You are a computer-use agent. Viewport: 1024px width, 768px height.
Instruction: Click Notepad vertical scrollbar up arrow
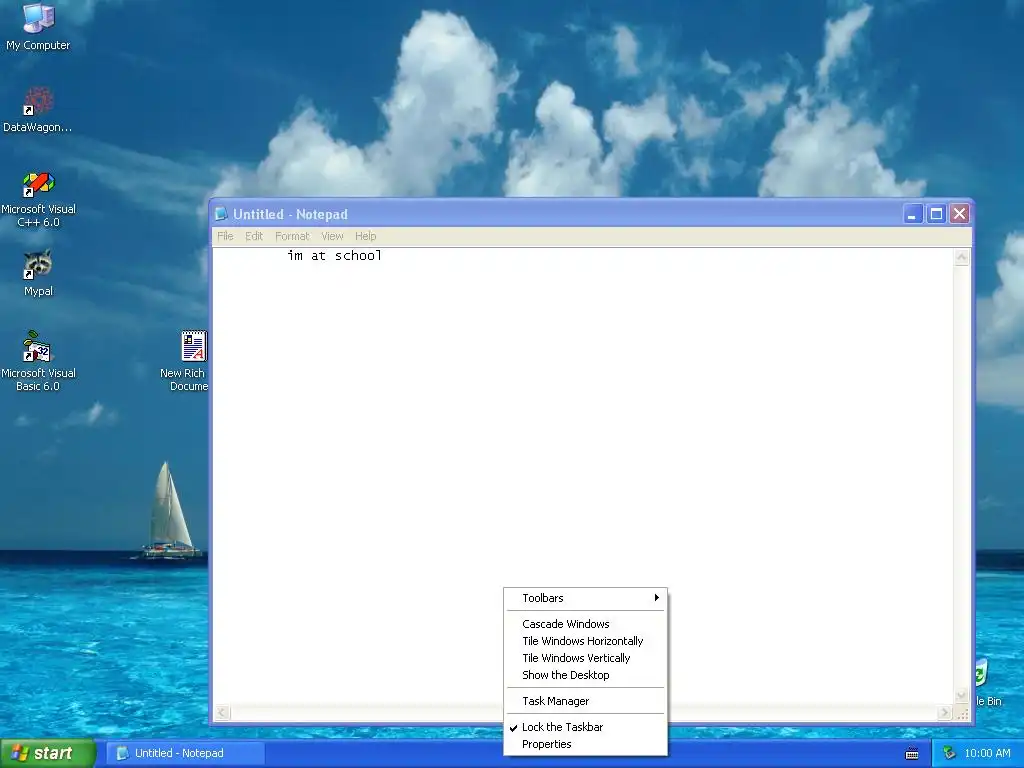(x=961, y=257)
